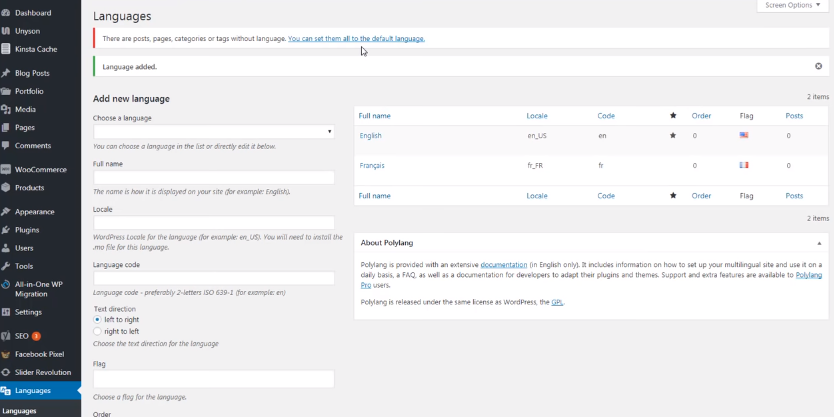Click the French flag in the Français row
This screenshot has height=417, width=834.
[744, 165]
